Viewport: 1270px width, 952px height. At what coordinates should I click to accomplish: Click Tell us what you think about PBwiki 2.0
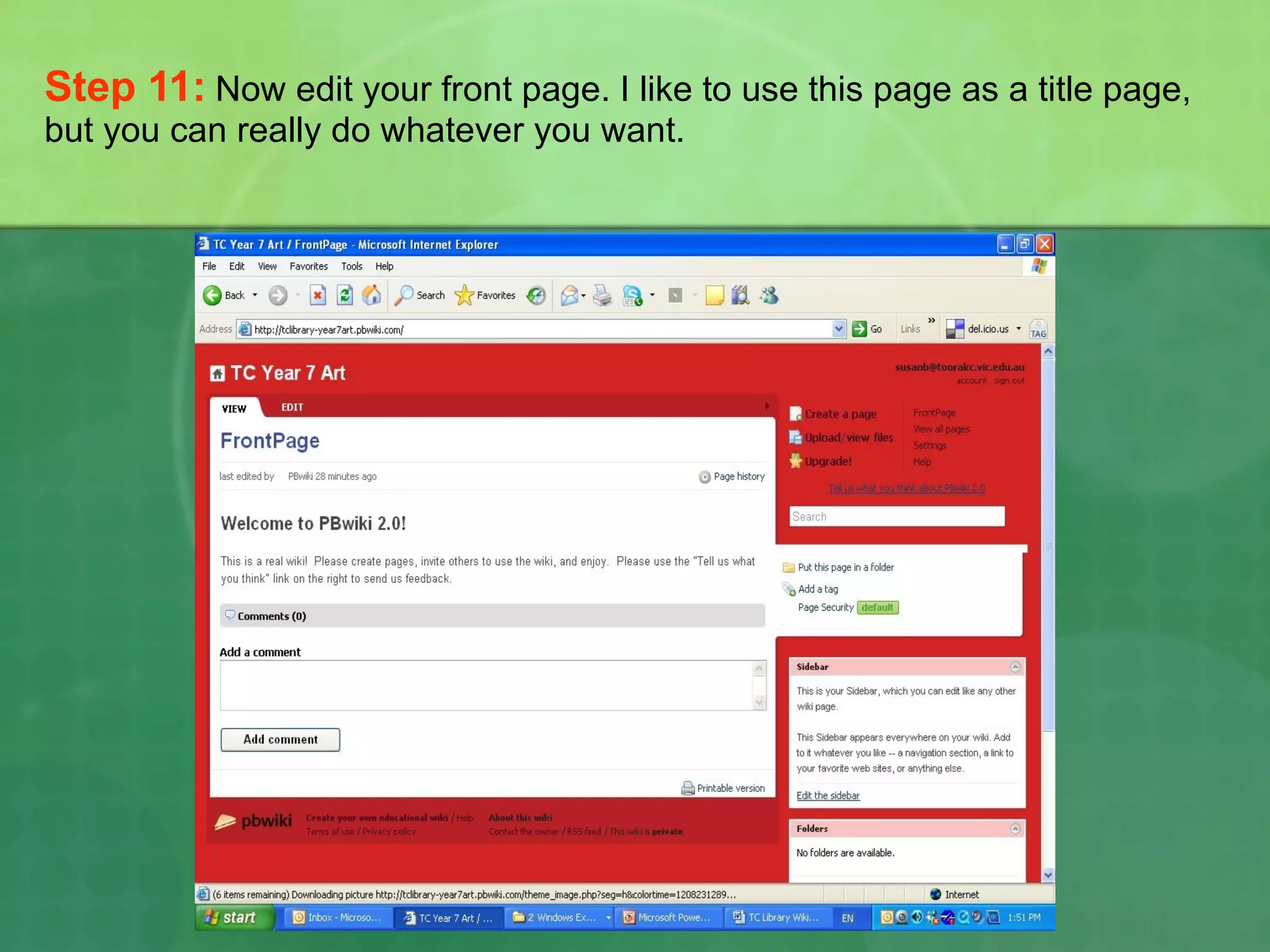[x=907, y=488]
